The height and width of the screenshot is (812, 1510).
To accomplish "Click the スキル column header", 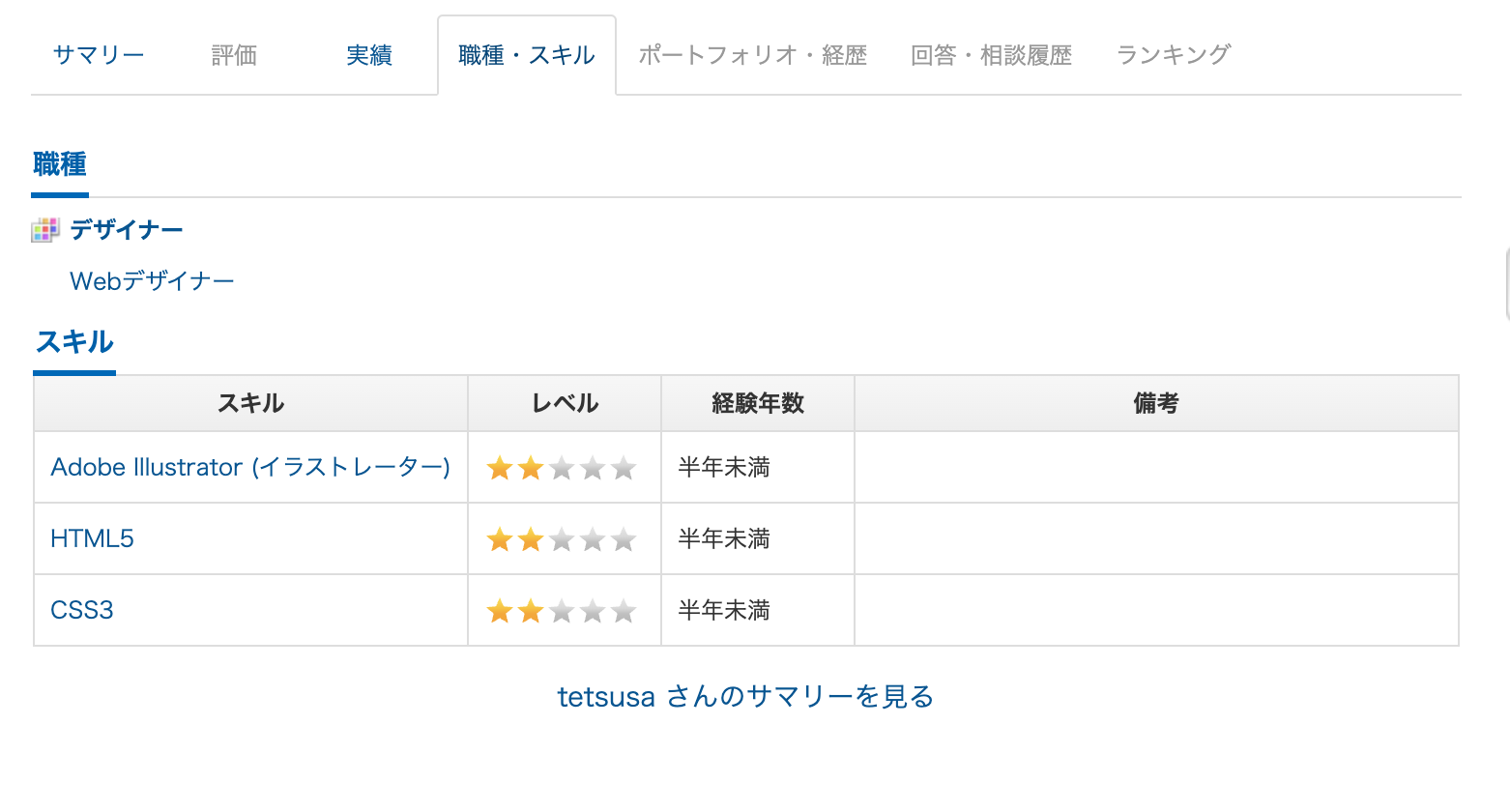I will tap(250, 403).
